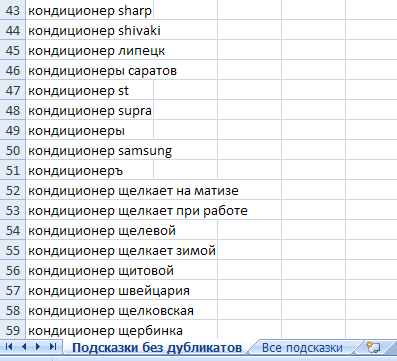Select cell 'кондиционер щелкает зимой'

click(x=122, y=251)
